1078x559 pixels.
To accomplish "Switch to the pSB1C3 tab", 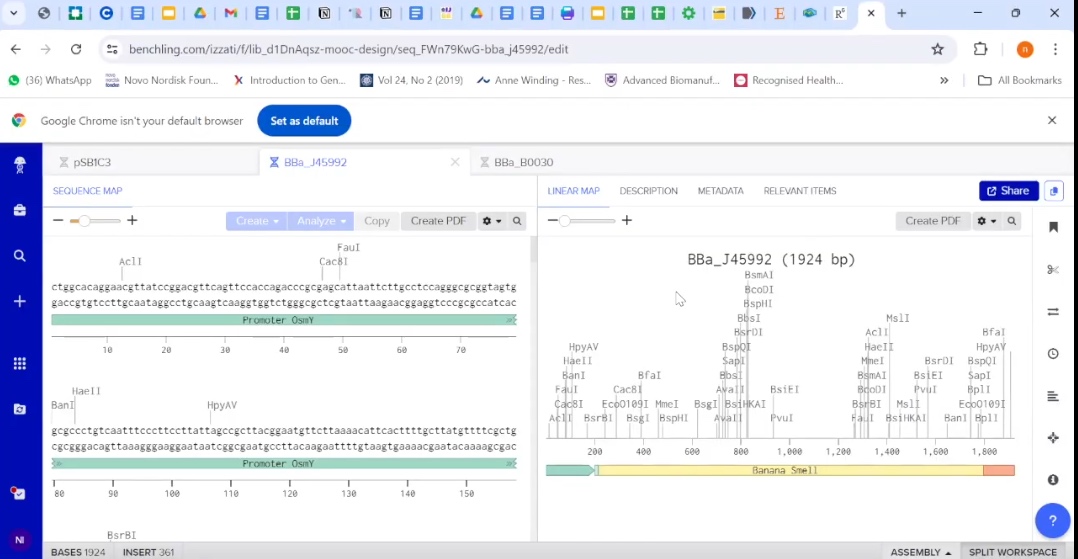I will (x=92, y=162).
